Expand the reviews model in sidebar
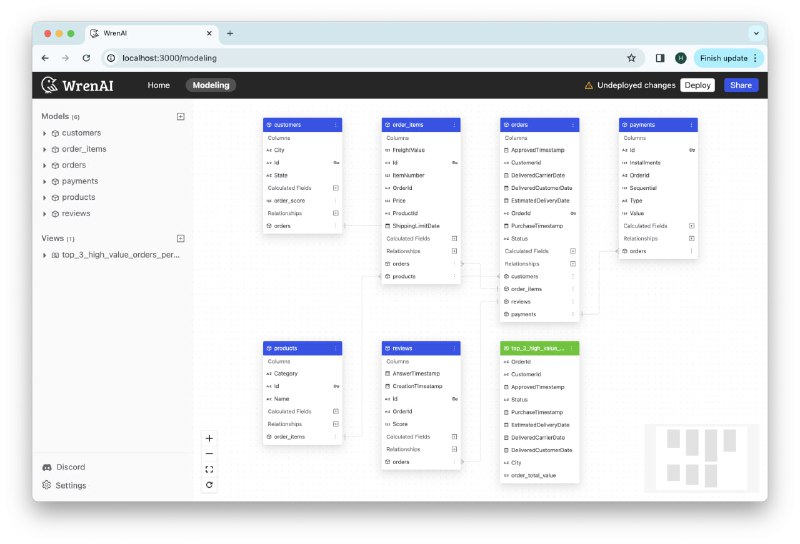 tap(44, 214)
